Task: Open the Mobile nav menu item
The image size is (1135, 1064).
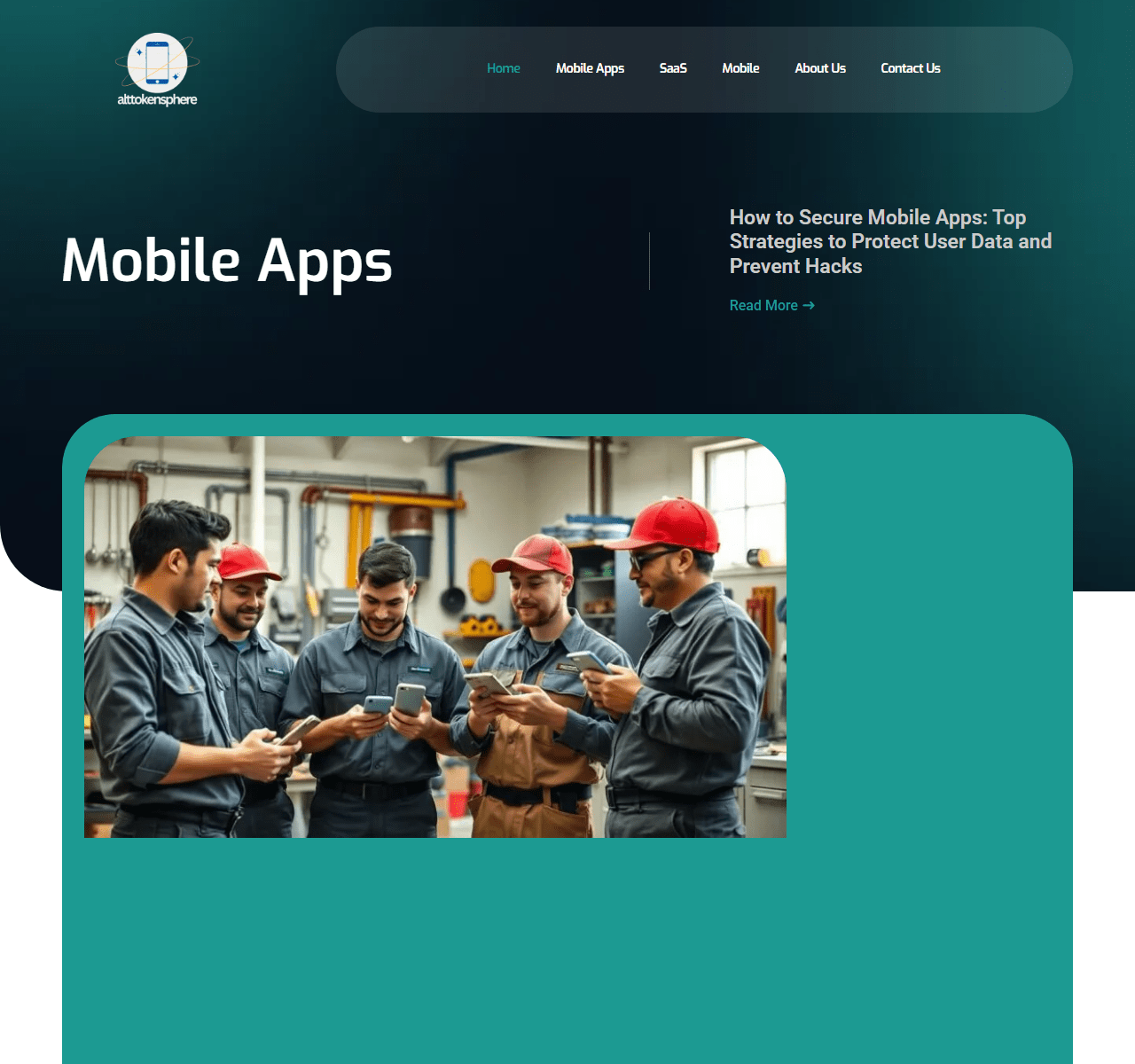Action: click(x=740, y=68)
